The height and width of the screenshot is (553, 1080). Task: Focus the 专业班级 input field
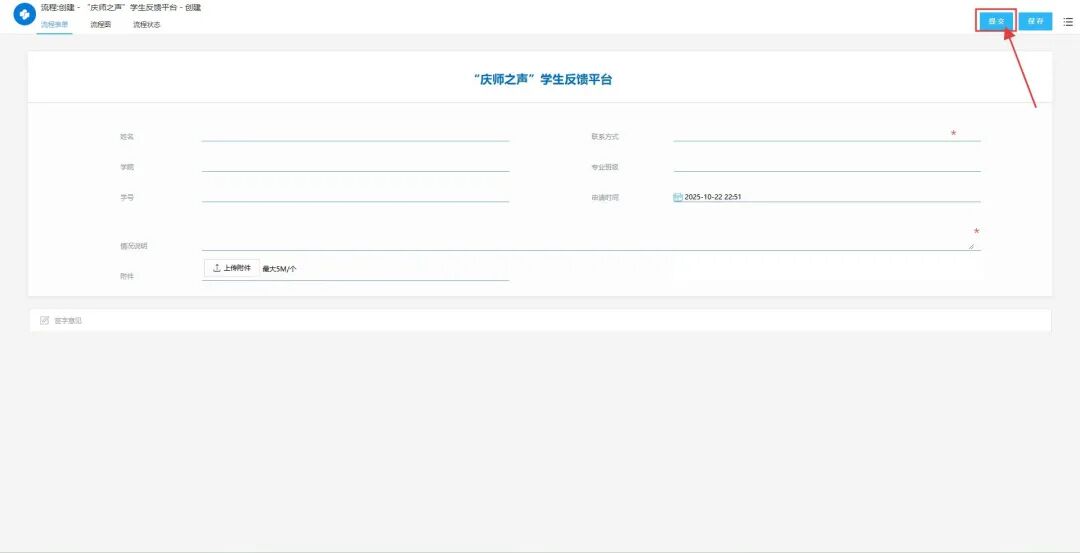(x=827, y=165)
